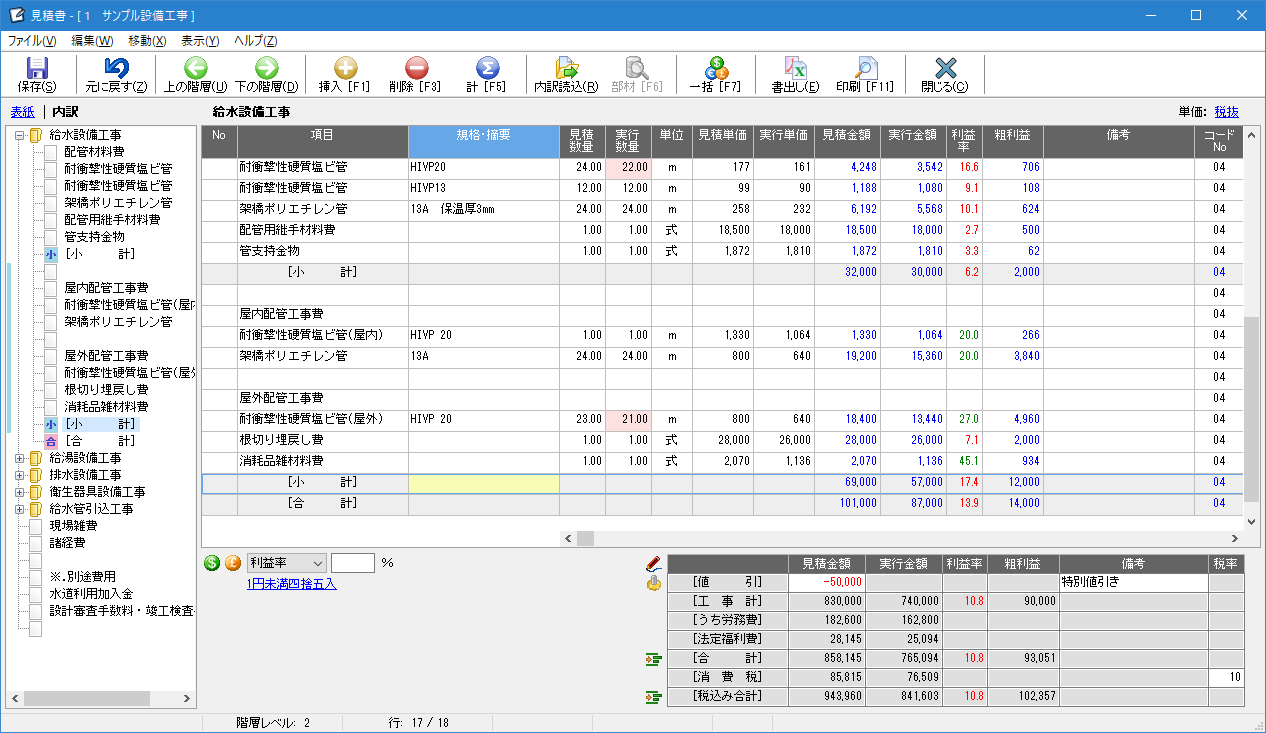Image resolution: width=1266 pixels, height=733 pixels.
Task: Click the 合 icon in the tree
Action: (x=51, y=441)
